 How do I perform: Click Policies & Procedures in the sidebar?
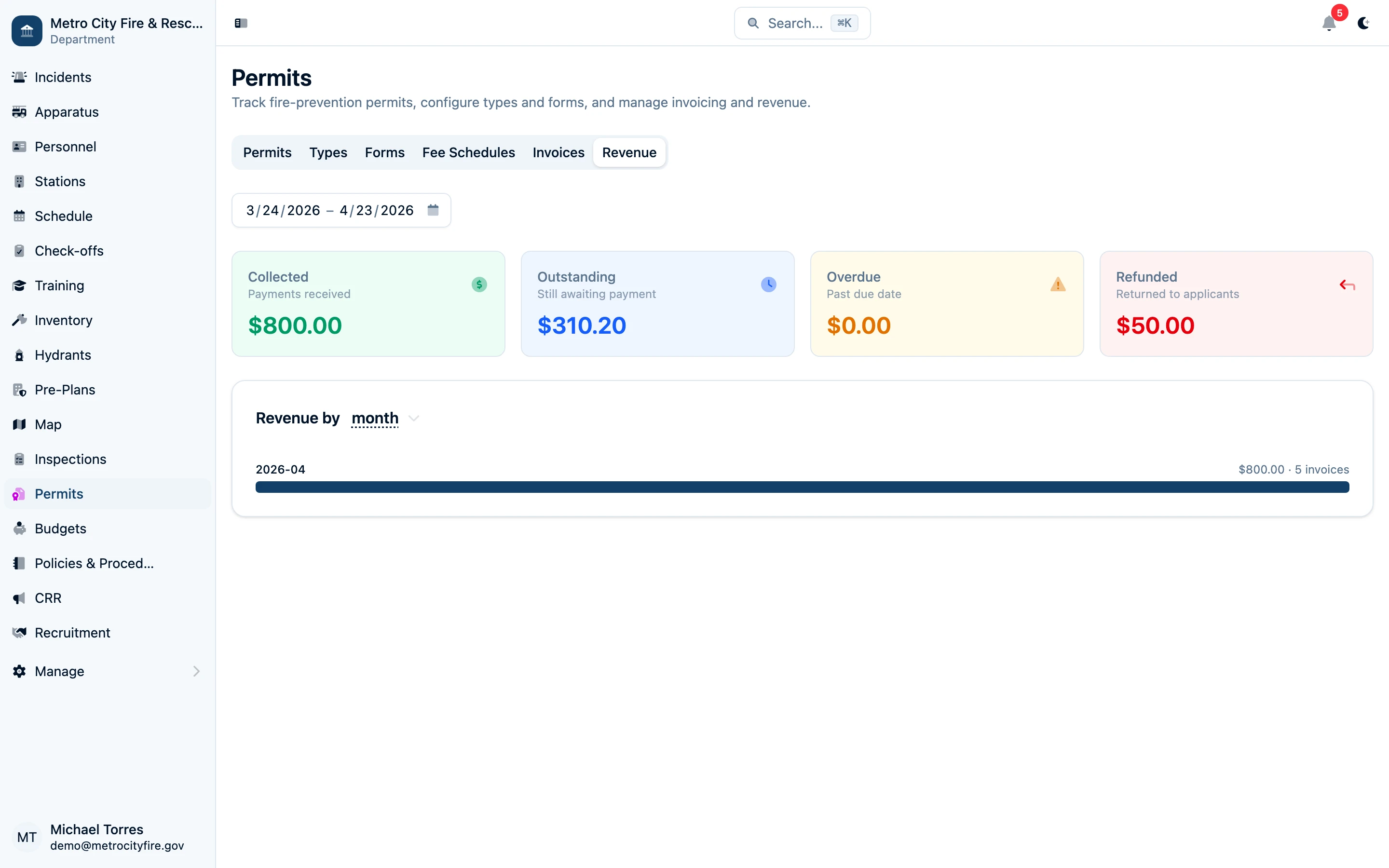[93, 563]
